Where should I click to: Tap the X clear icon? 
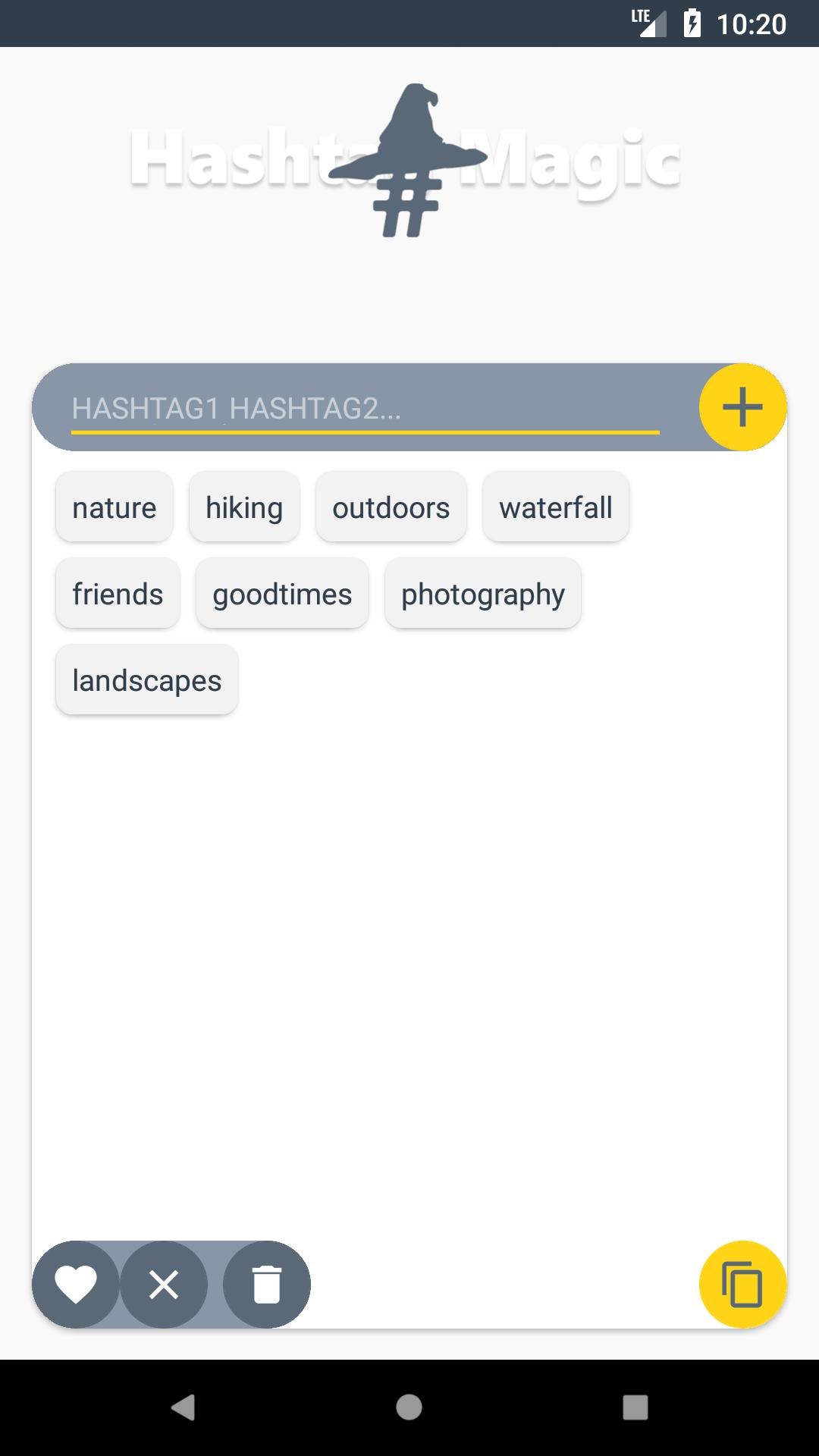click(164, 1285)
